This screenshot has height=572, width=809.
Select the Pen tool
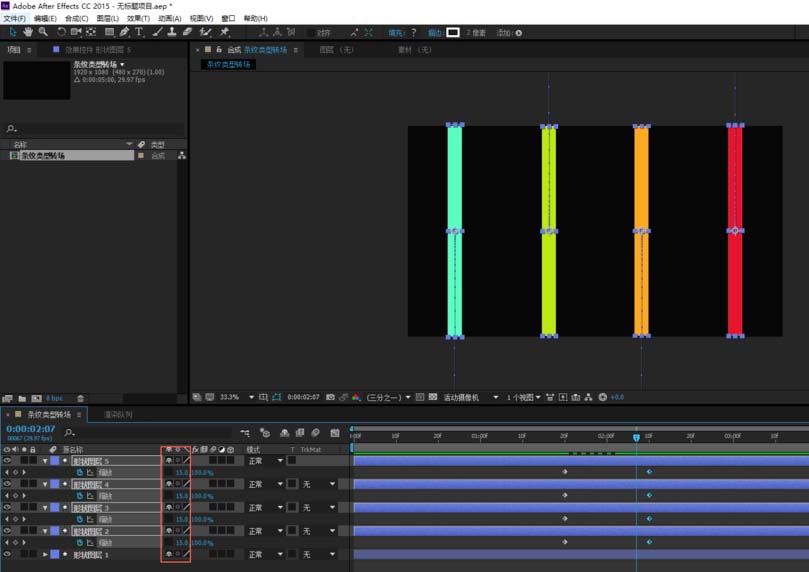124,32
